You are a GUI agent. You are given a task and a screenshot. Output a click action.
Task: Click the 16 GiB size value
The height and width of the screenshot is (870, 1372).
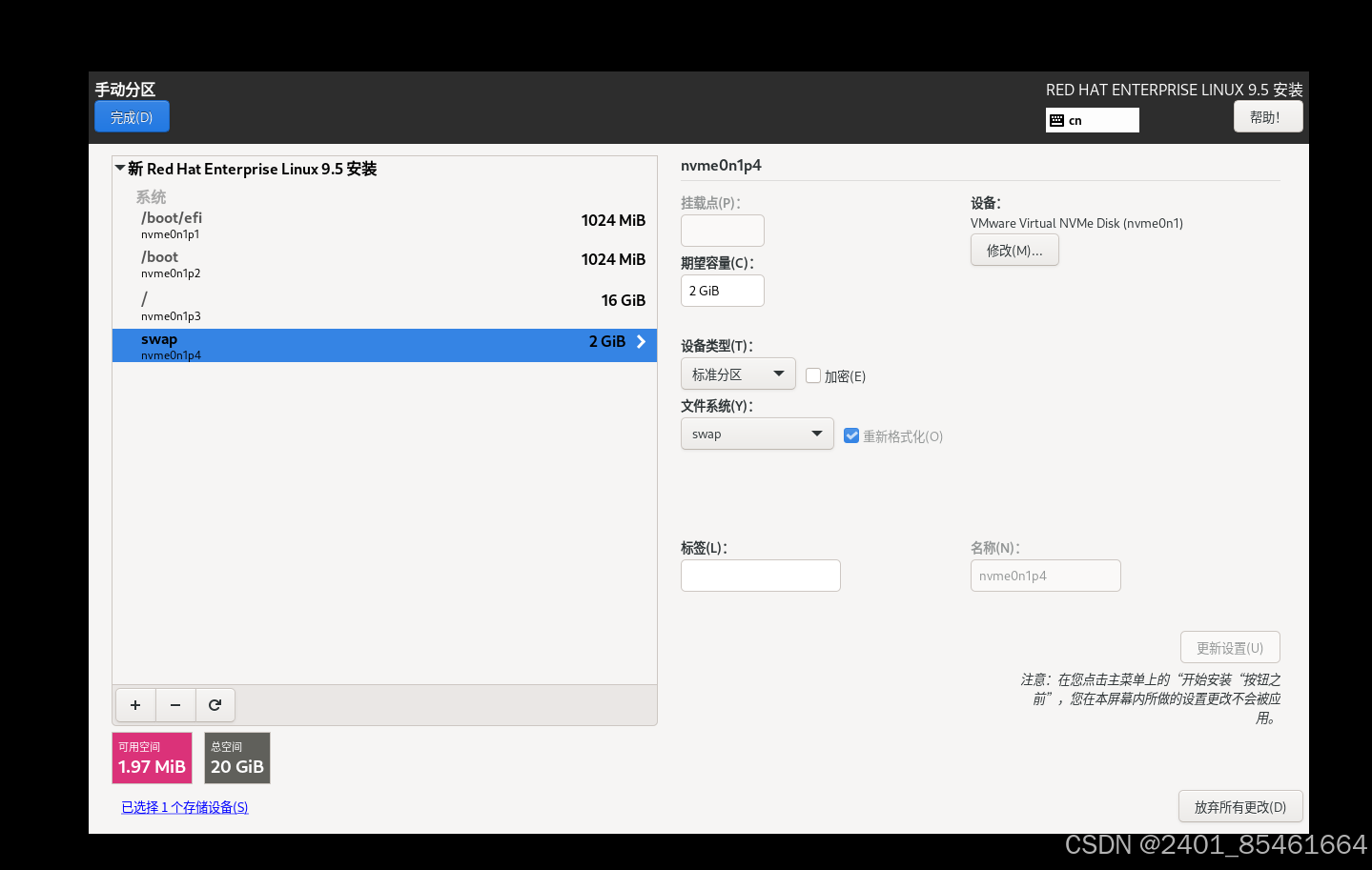click(x=624, y=300)
